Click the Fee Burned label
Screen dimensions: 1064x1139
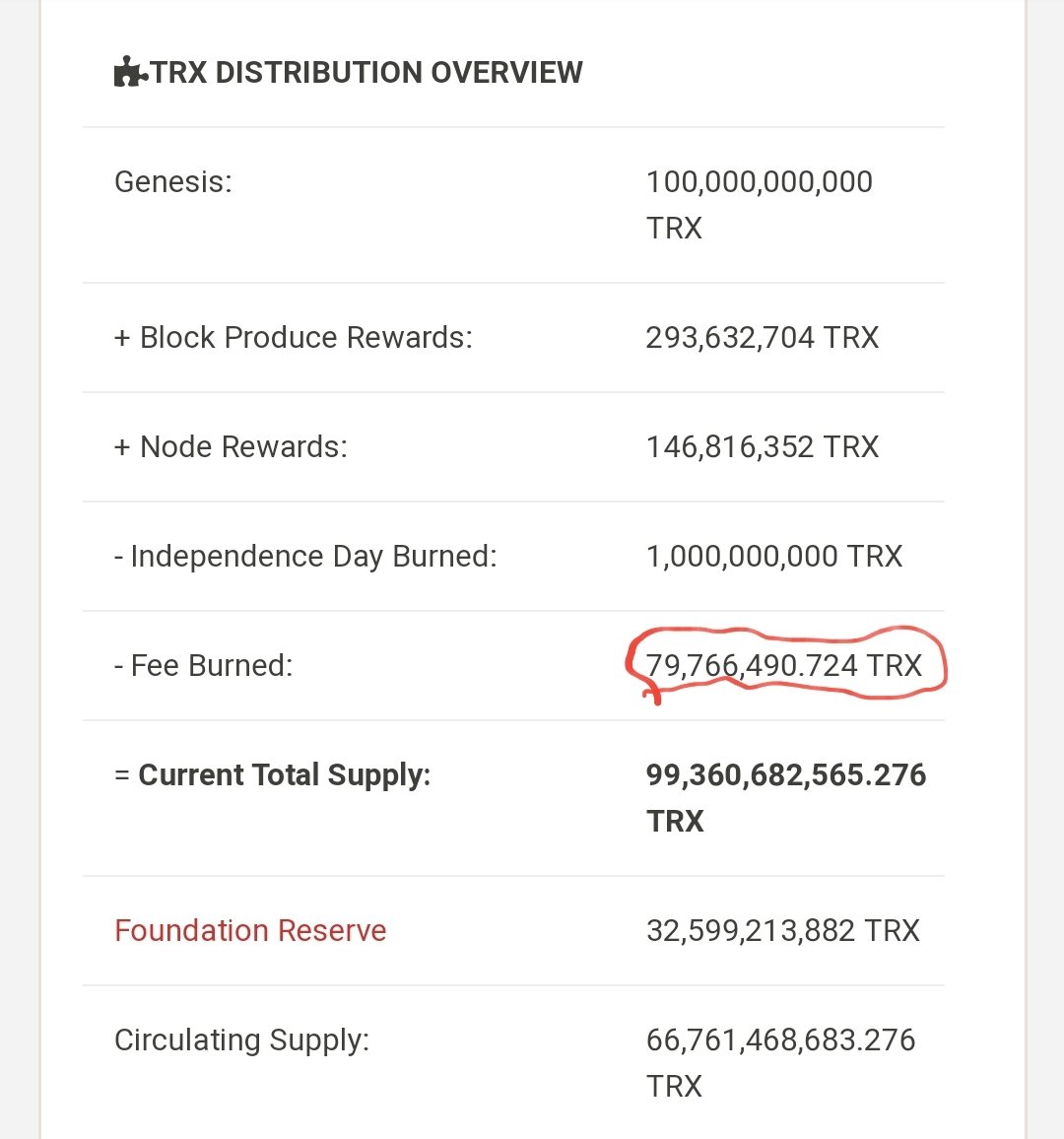(x=204, y=665)
